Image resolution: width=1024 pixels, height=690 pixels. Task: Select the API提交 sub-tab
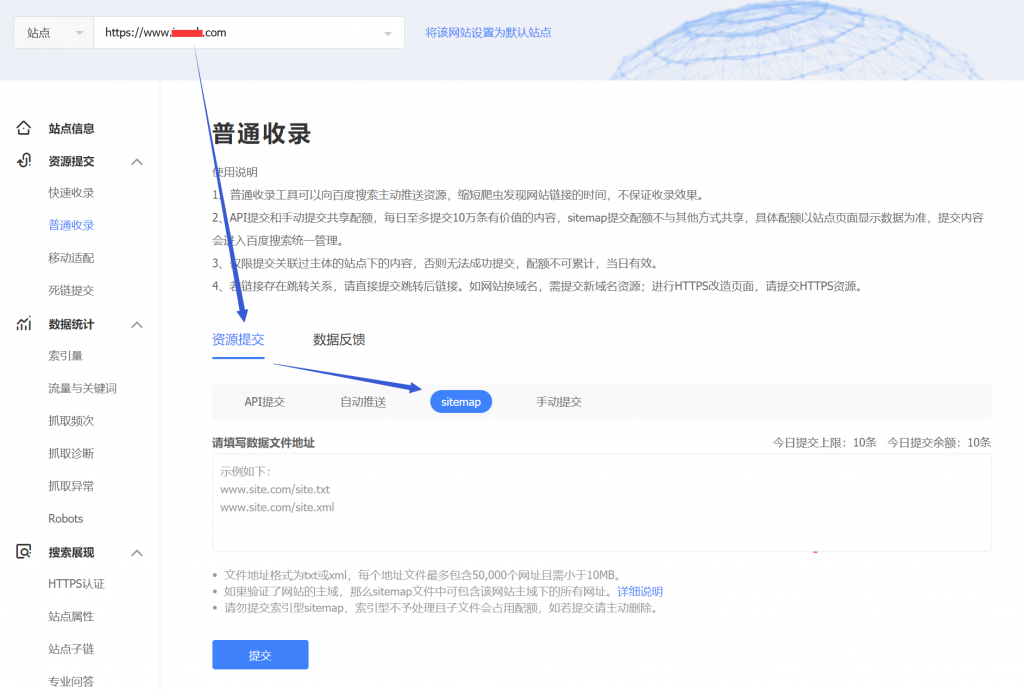tap(264, 402)
